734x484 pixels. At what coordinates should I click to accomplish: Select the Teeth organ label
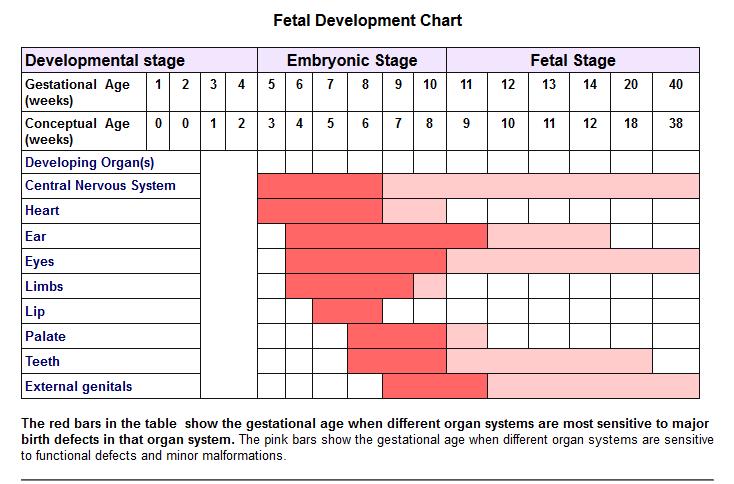(x=42, y=362)
